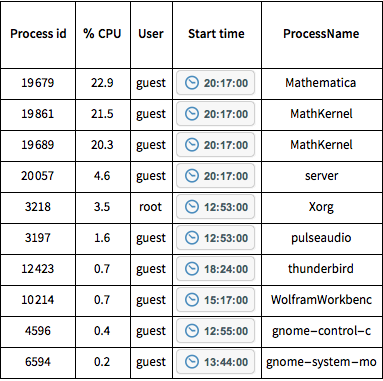The height and width of the screenshot is (381, 383).
Task: Open the 15:17:00 start time for WolframWorkbenc
Action: pyautogui.click(x=215, y=300)
